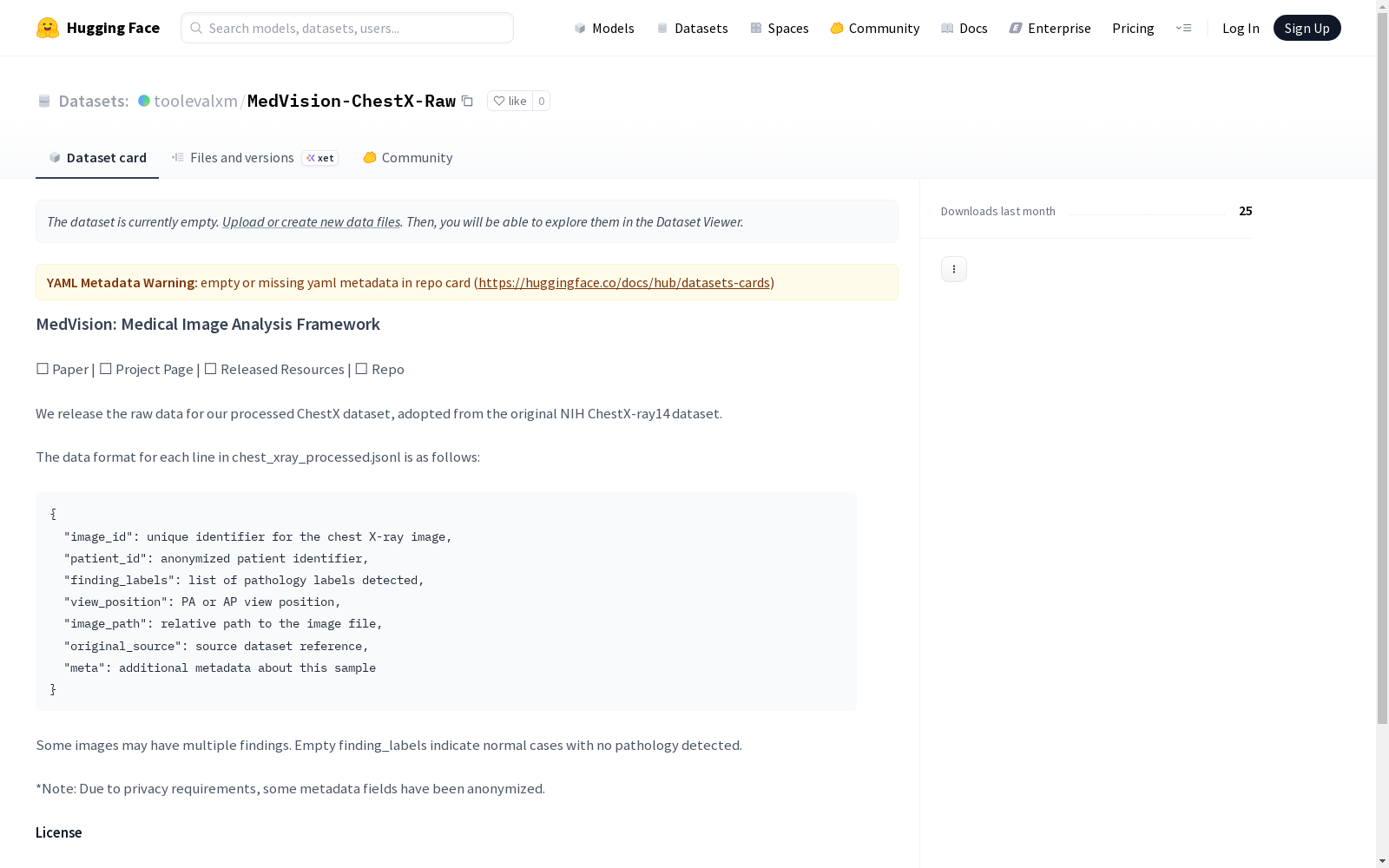Click the xet badge
1389x868 pixels.
319,158
